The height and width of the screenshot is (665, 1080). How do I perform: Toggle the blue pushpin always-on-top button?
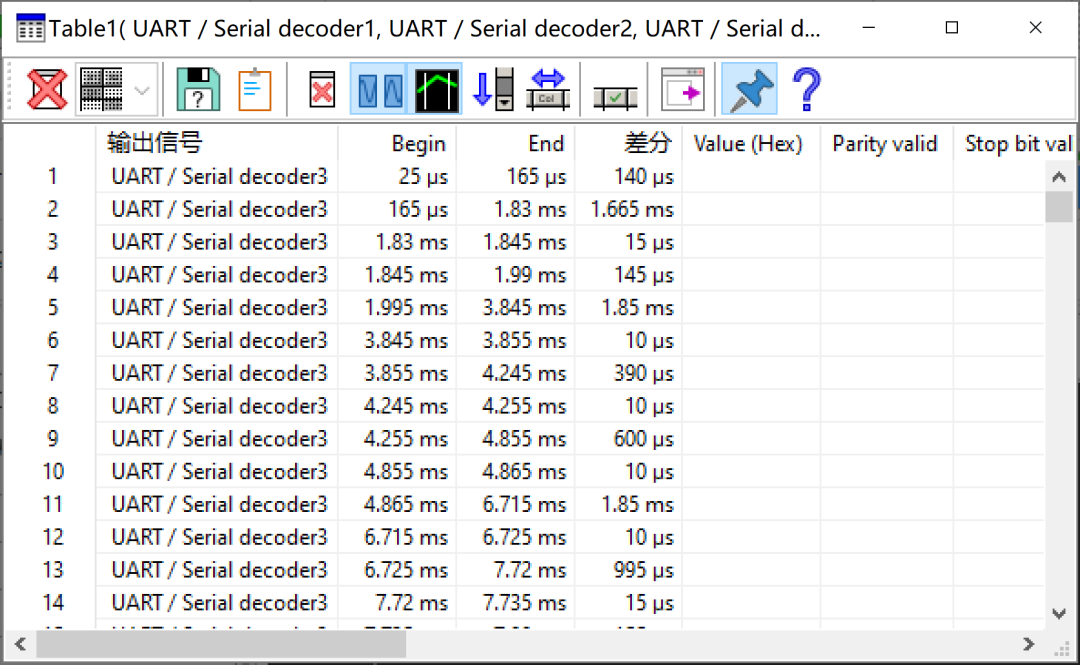(x=749, y=89)
